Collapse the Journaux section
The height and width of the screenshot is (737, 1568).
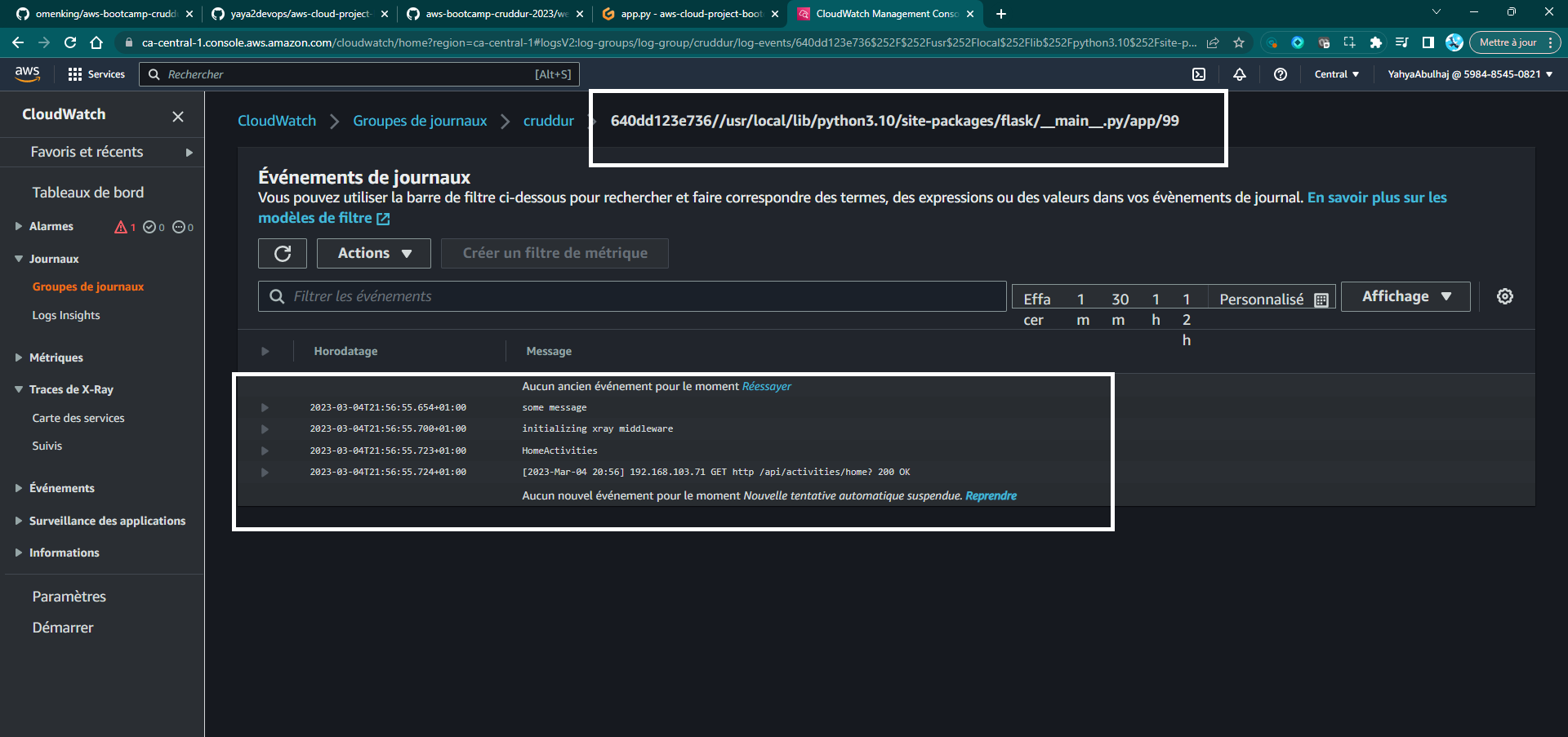pyautogui.click(x=19, y=259)
